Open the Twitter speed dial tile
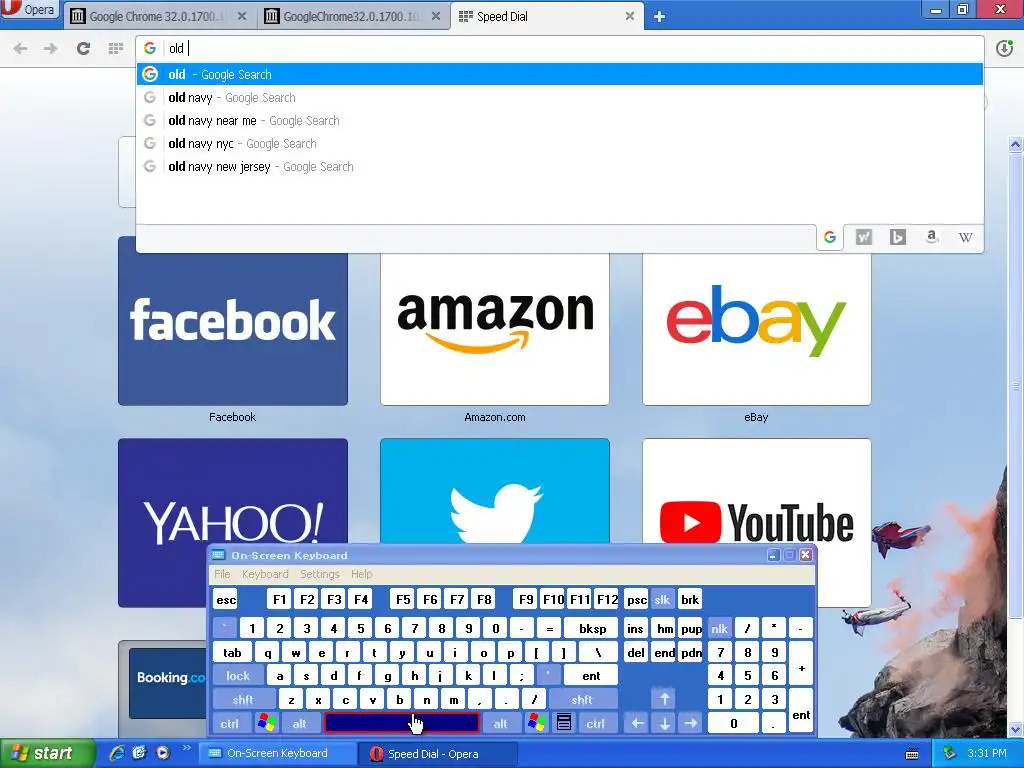1024x768 pixels. pyautogui.click(x=494, y=491)
